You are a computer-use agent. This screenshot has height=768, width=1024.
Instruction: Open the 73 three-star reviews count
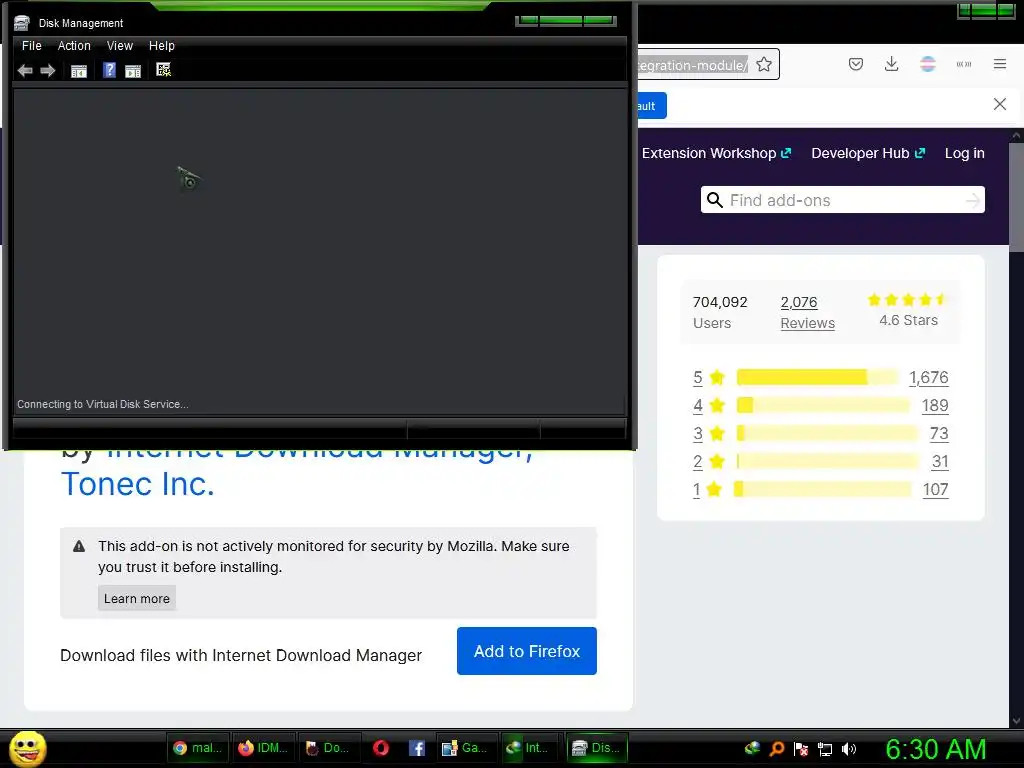pos(938,434)
